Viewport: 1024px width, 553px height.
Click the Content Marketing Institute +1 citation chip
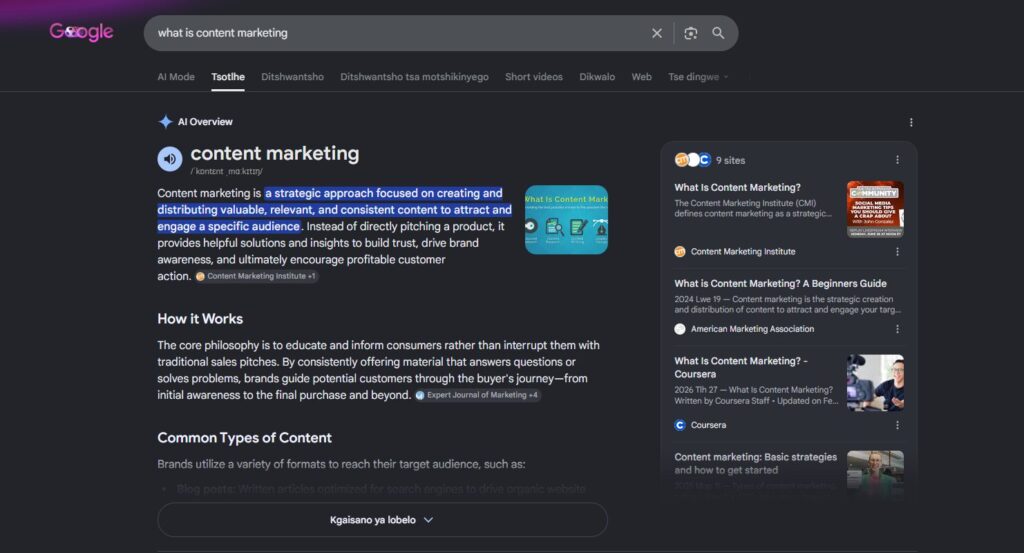coord(256,276)
